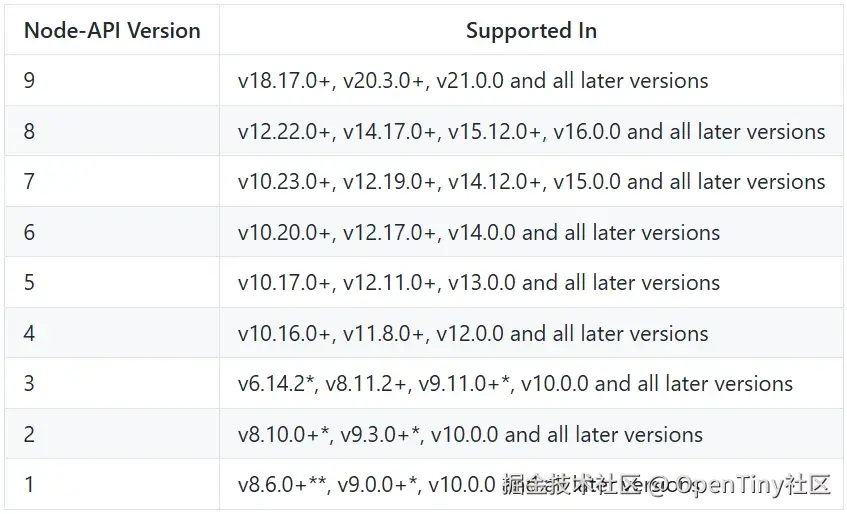Image resolution: width=847 pixels, height=514 pixels.
Task: Click the v10.17.0+ supported versions cell
Action: 531,282
